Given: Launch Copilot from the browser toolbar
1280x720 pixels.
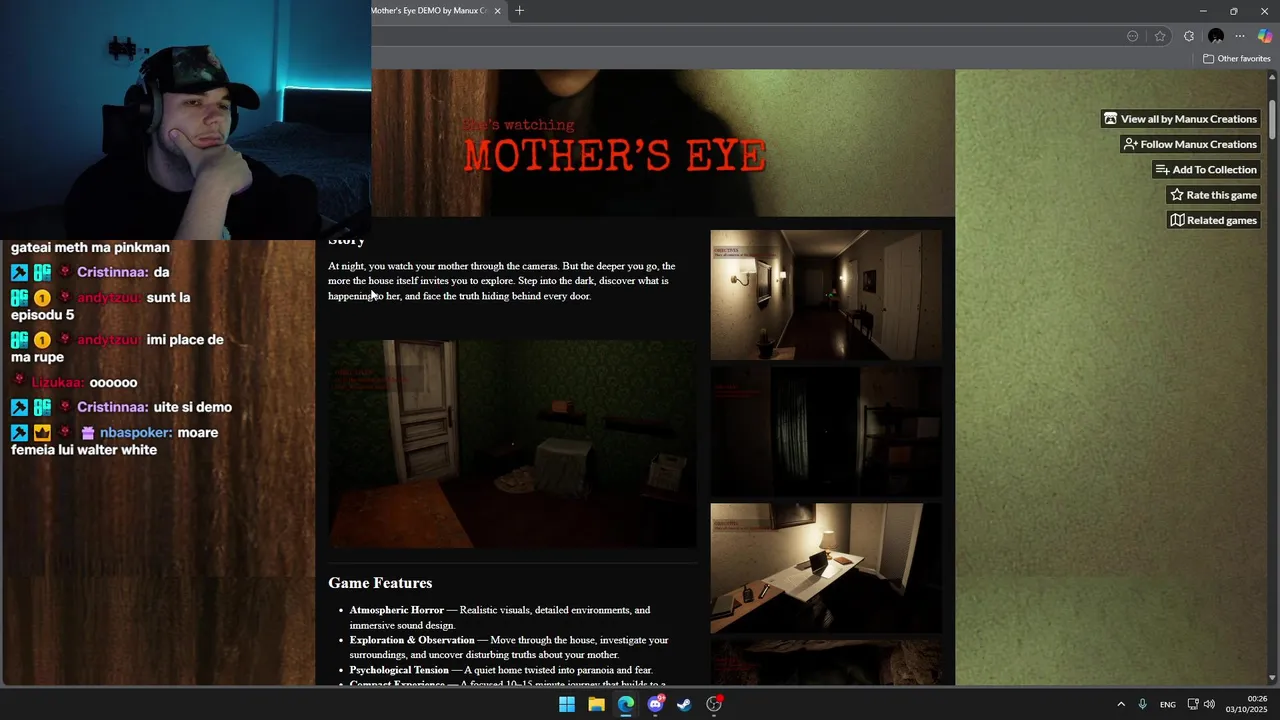Looking at the screenshot, I should click(x=1265, y=36).
